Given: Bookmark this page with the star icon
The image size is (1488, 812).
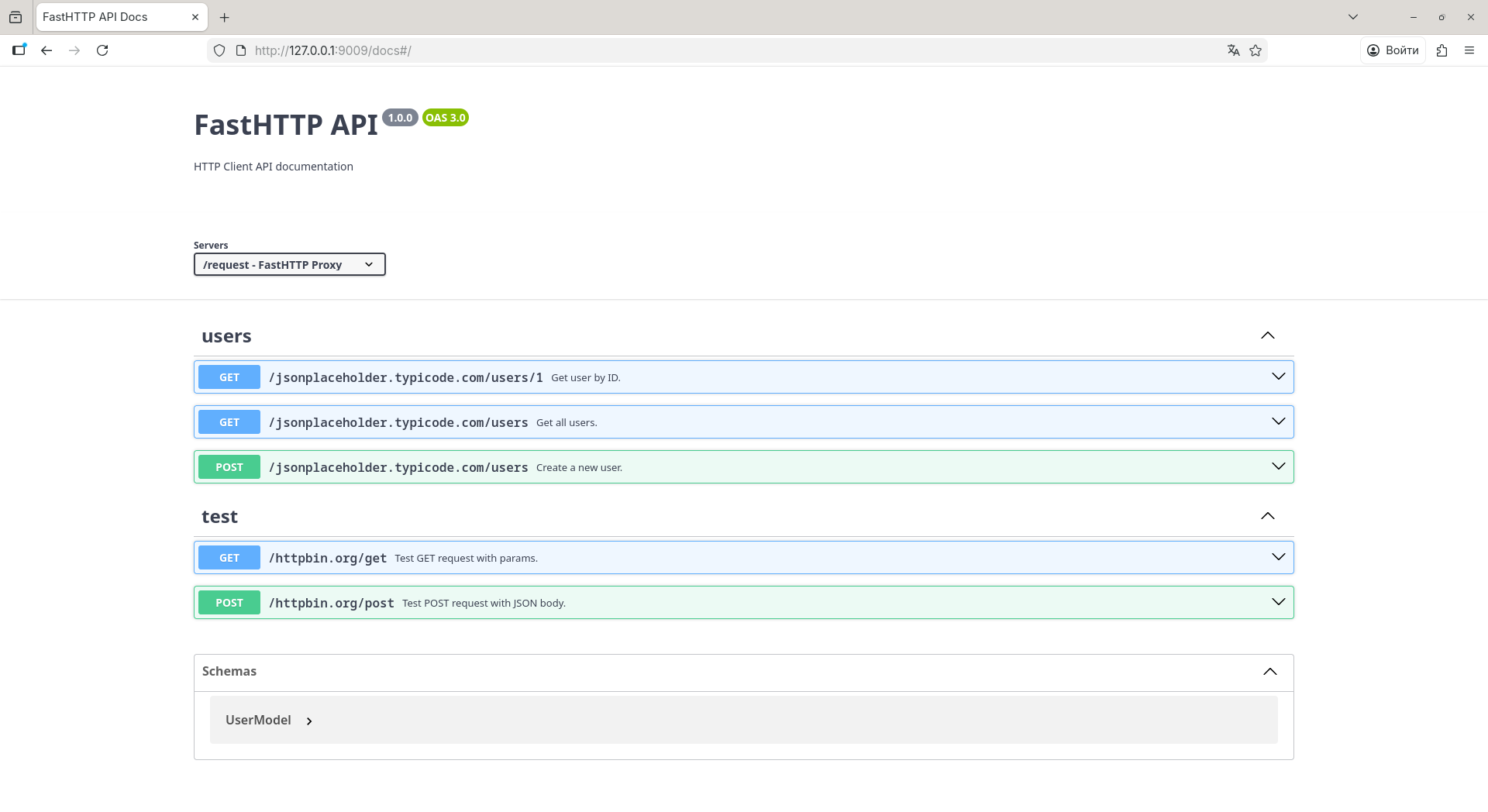Looking at the screenshot, I should tap(1255, 50).
